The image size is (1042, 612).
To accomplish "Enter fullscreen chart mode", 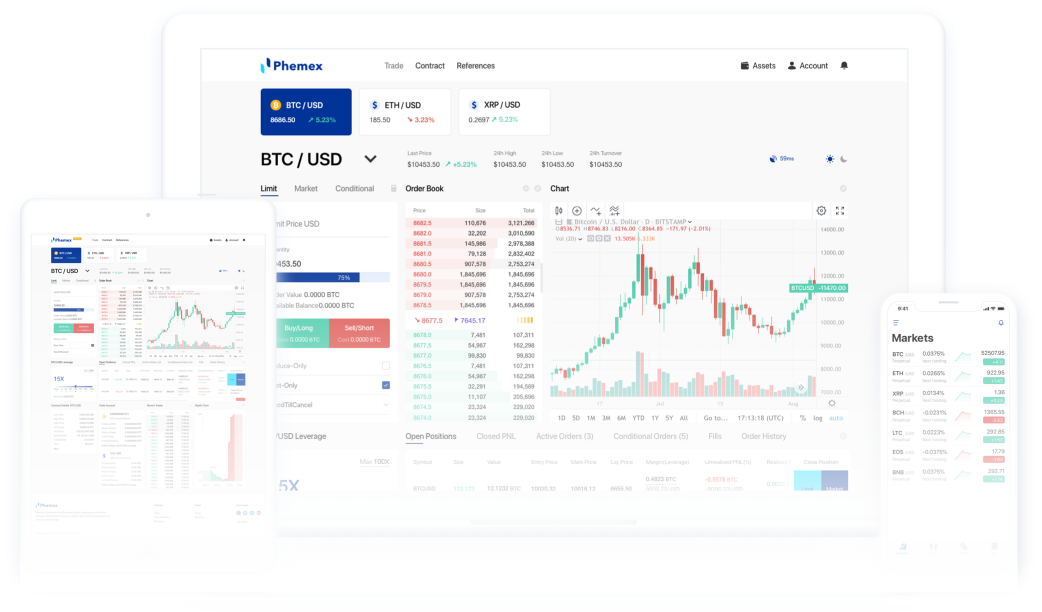I will point(840,211).
